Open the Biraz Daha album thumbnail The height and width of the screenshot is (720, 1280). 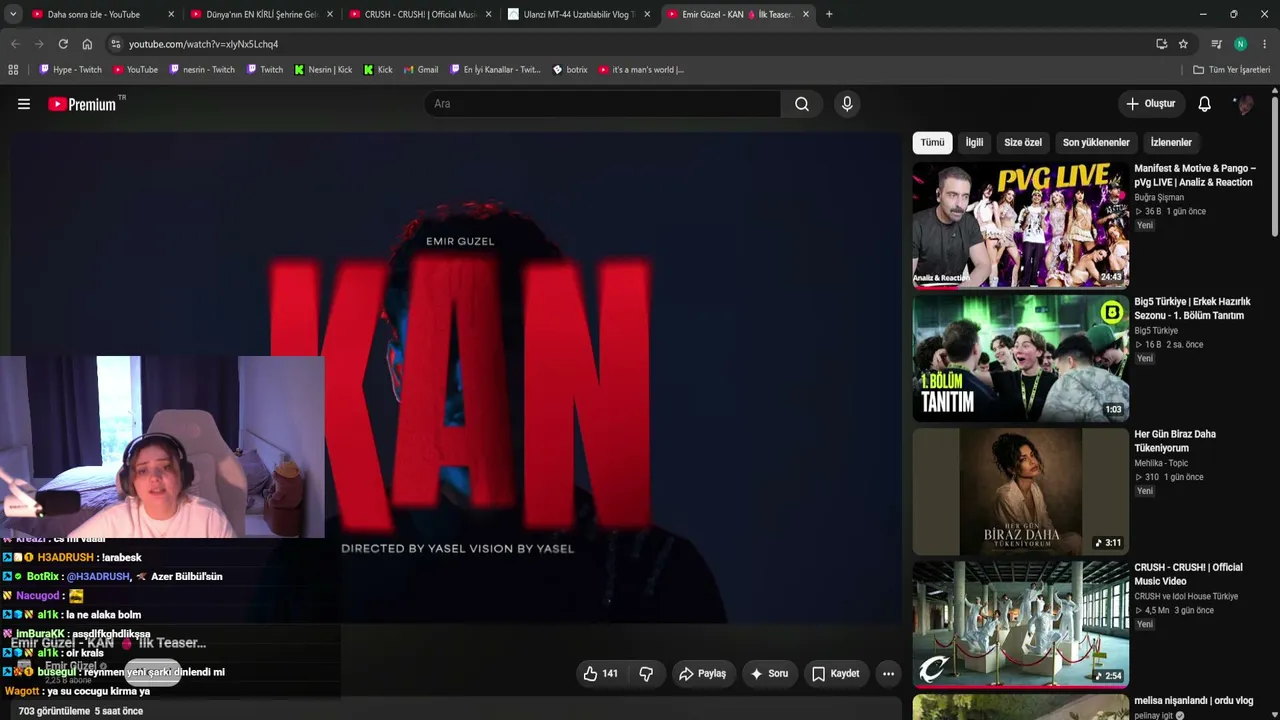[x=1021, y=491]
